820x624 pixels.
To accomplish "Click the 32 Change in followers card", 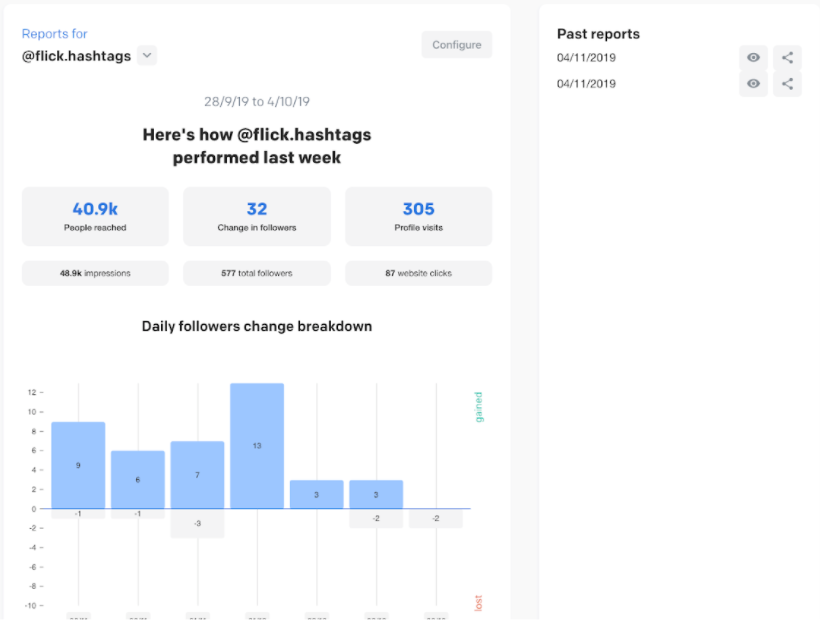I will [257, 216].
